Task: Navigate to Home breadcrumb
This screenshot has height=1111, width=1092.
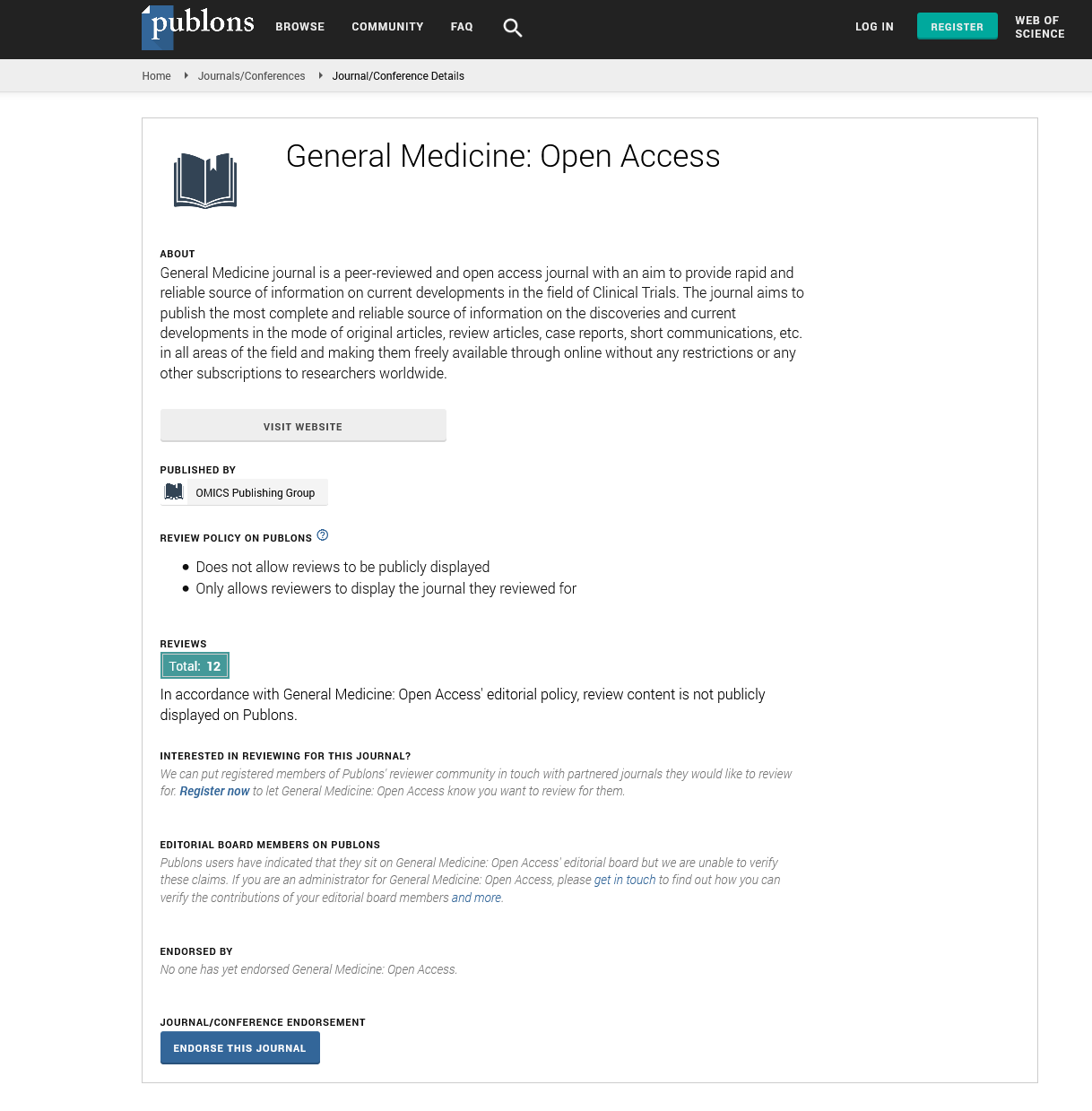Action: tap(156, 76)
